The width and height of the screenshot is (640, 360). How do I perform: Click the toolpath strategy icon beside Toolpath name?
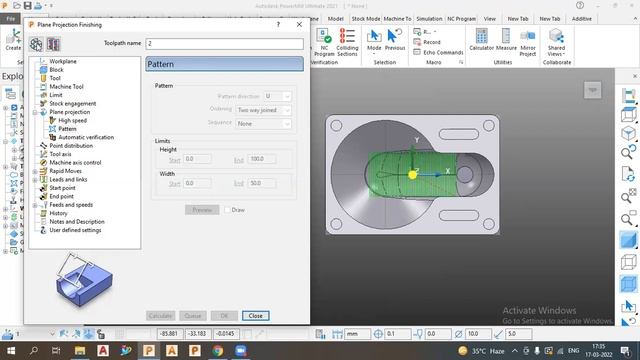click(36, 44)
